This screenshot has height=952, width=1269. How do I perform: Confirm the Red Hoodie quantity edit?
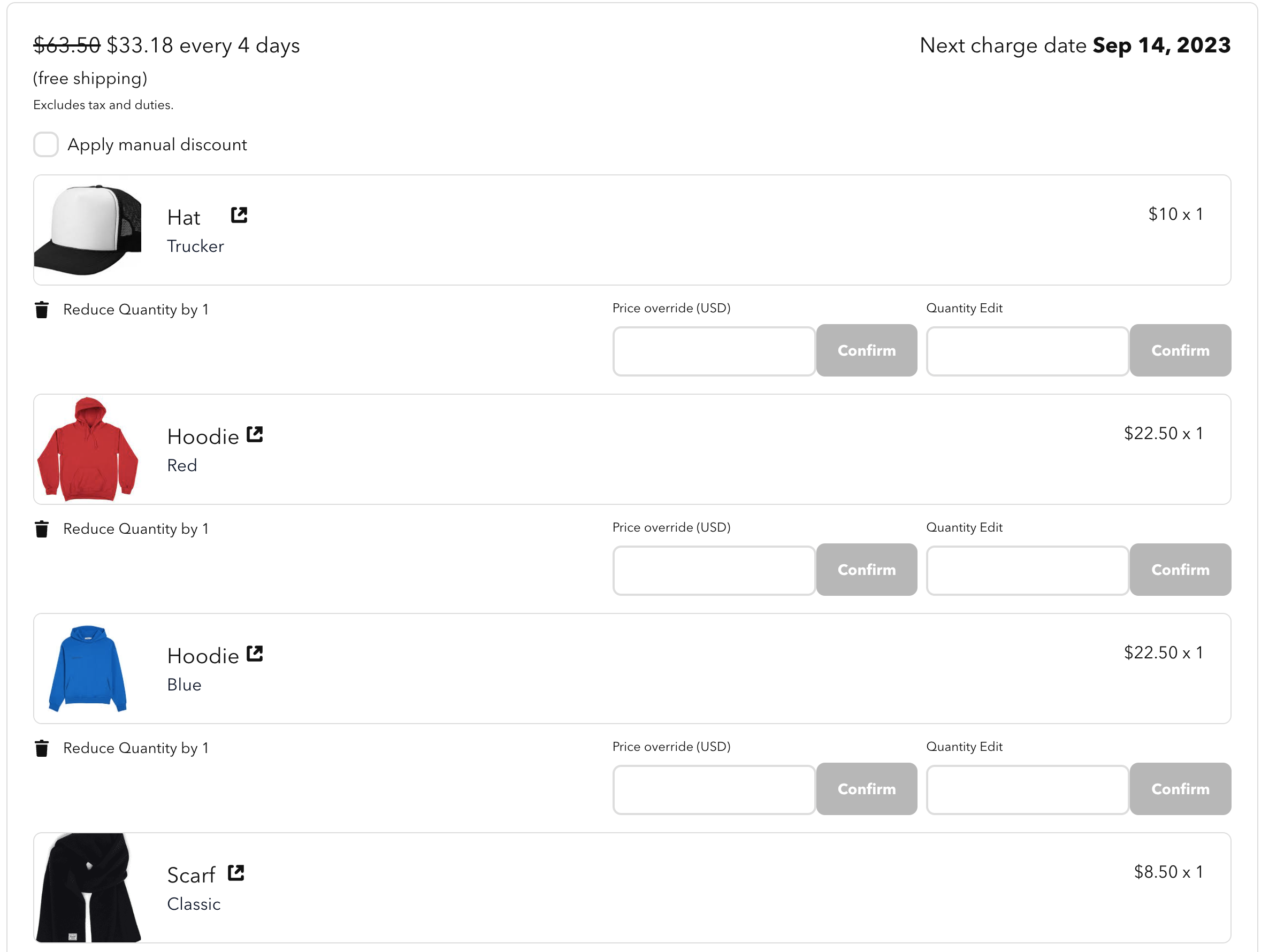pyautogui.click(x=1180, y=570)
